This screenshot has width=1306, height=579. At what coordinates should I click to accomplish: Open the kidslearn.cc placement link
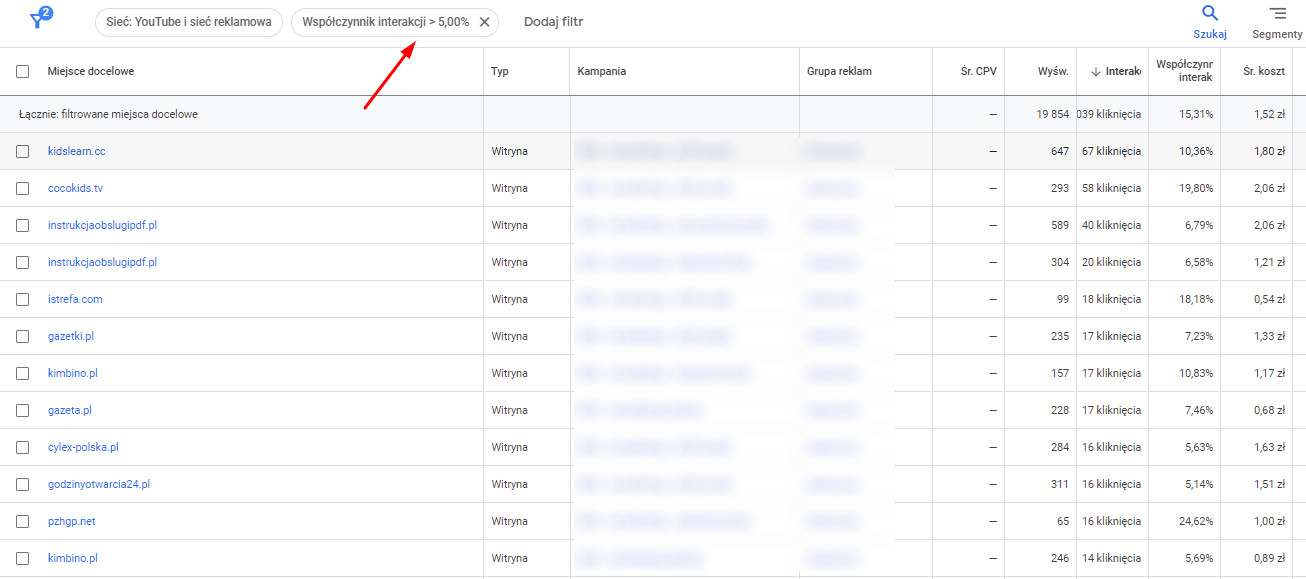point(77,151)
